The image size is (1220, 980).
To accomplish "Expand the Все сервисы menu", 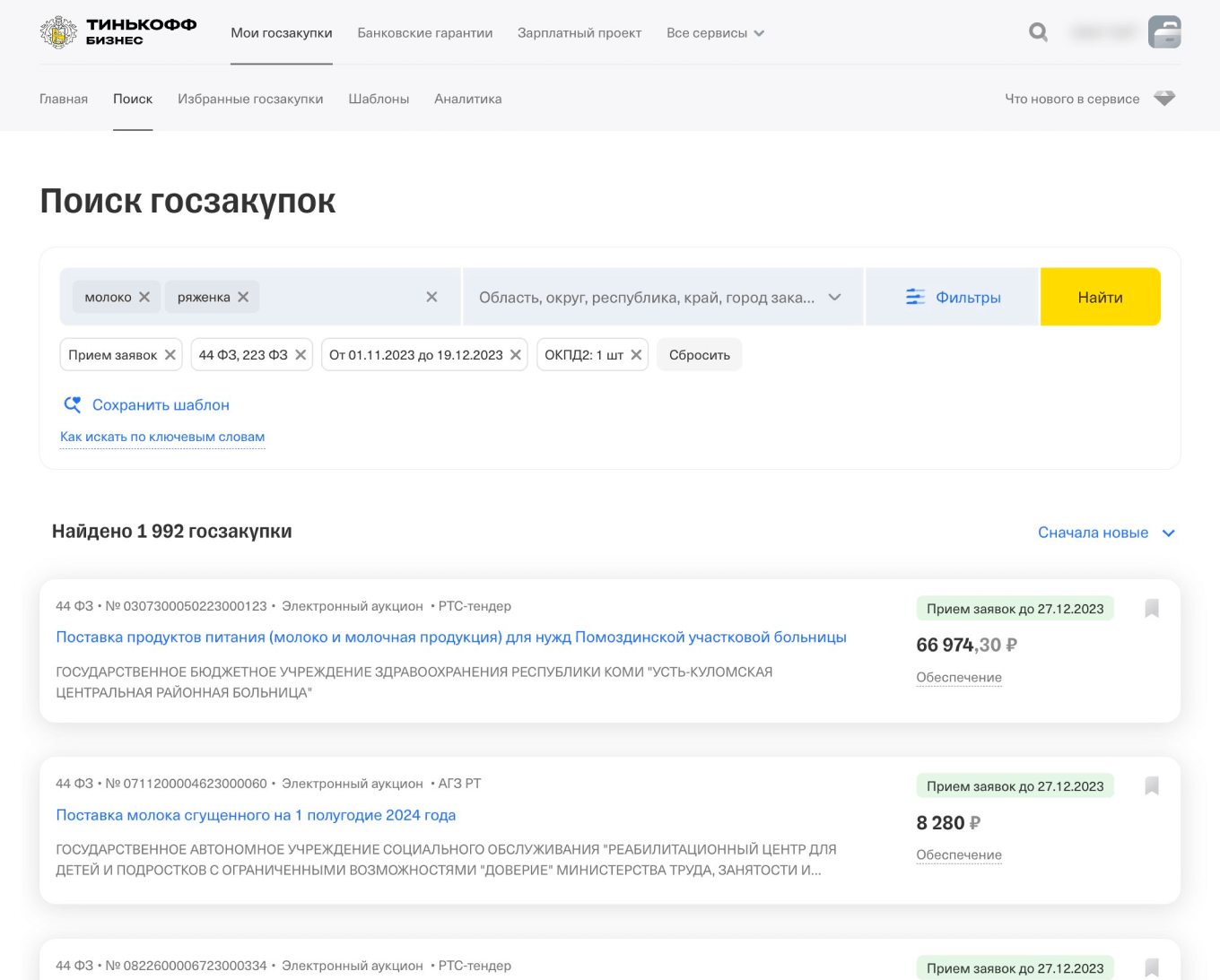I will [x=715, y=32].
